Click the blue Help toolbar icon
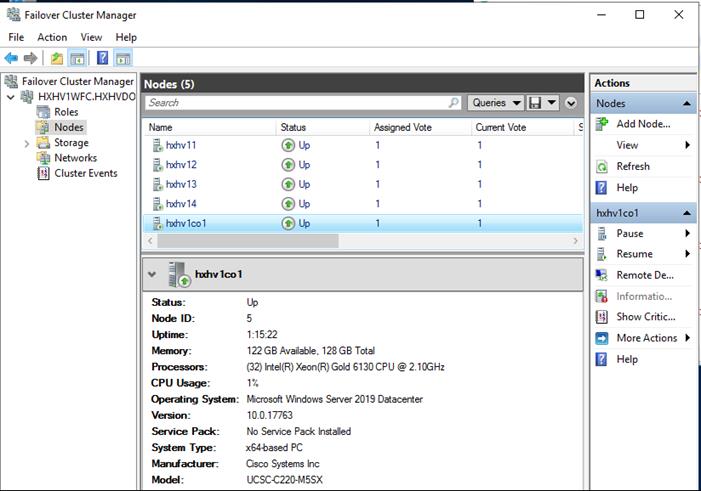This screenshot has width=701, height=491. (x=102, y=58)
